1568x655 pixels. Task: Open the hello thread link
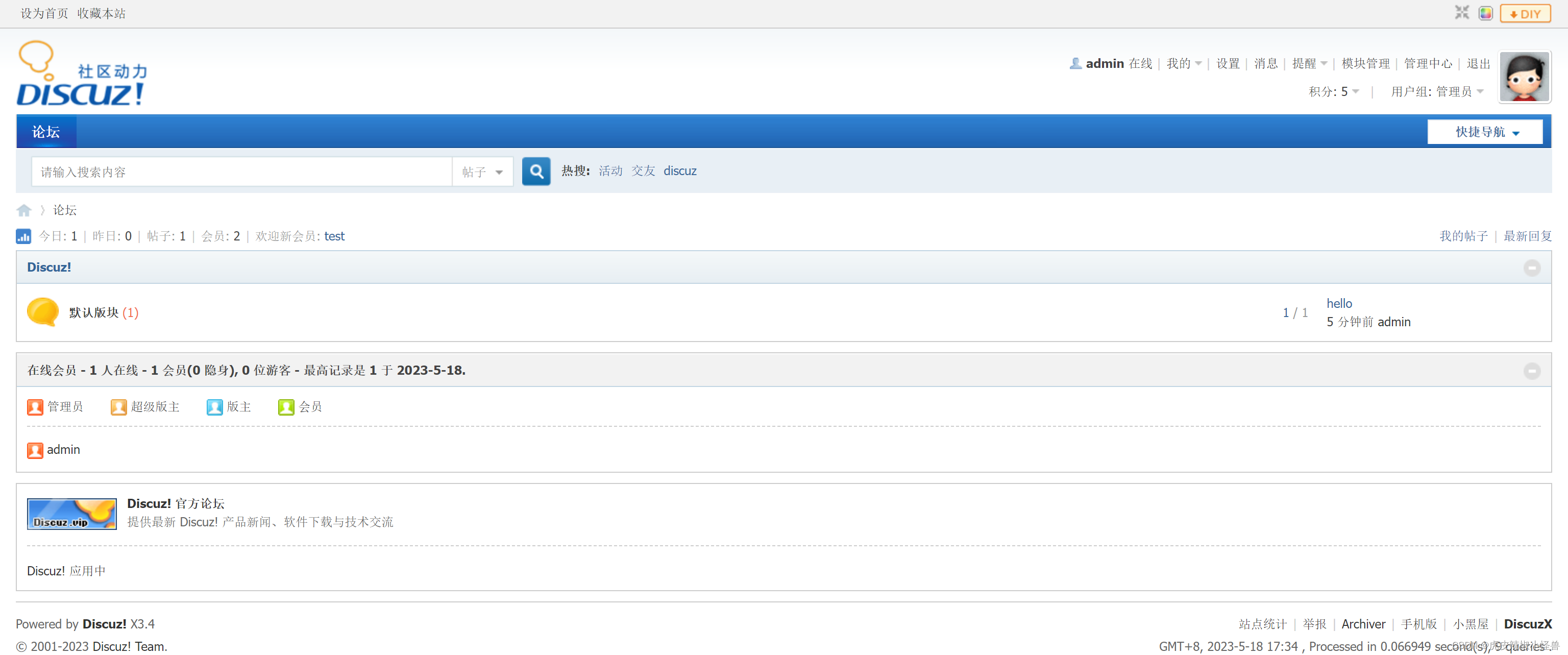coord(1339,303)
